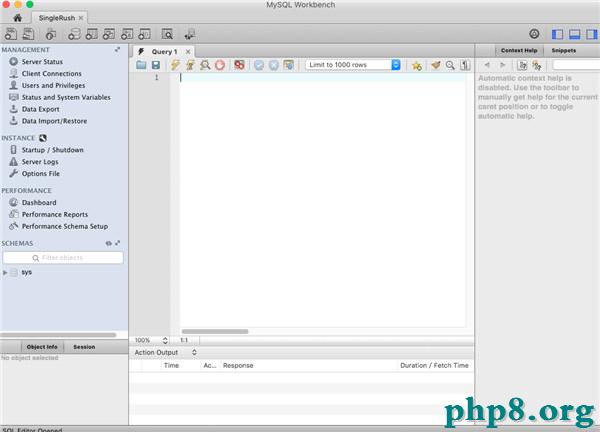Beautify the query with broom icon
The image size is (600, 432).
pyautogui.click(x=435, y=65)
